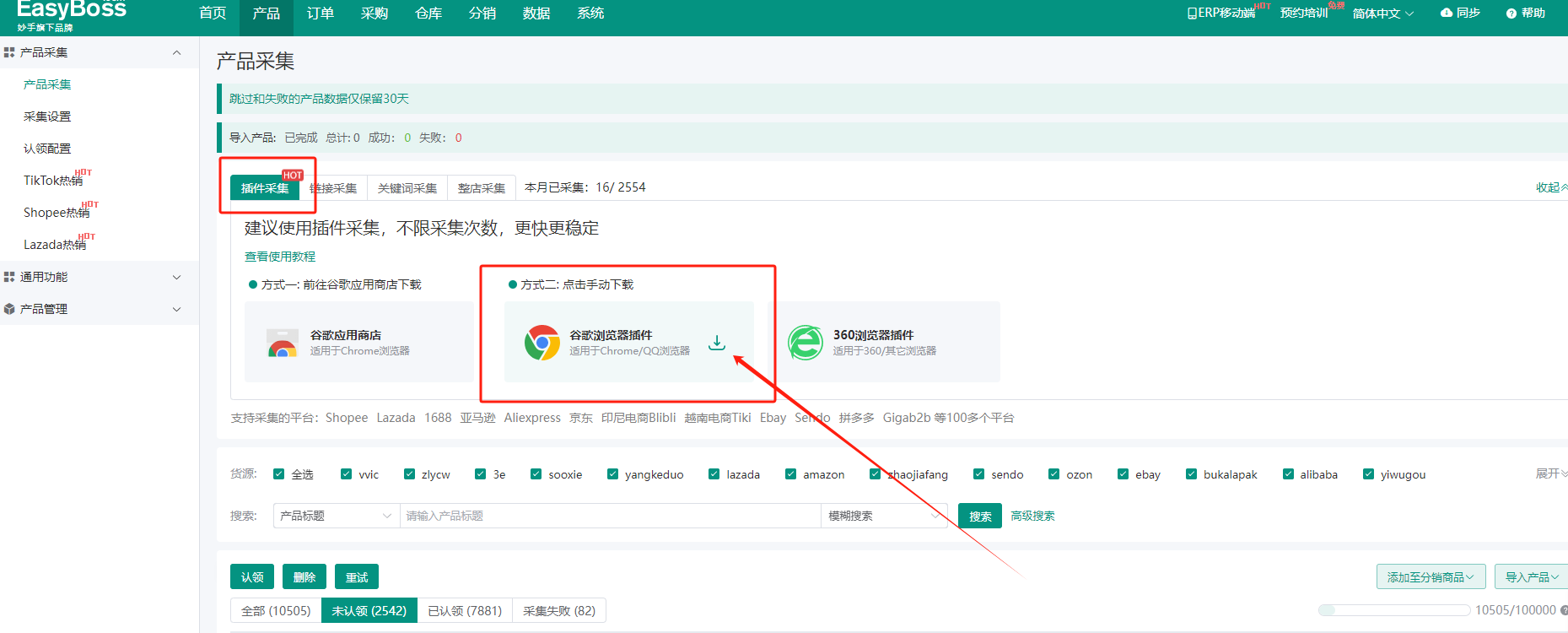Uncheck the bukalapak source checkbox

point(1191,474)
